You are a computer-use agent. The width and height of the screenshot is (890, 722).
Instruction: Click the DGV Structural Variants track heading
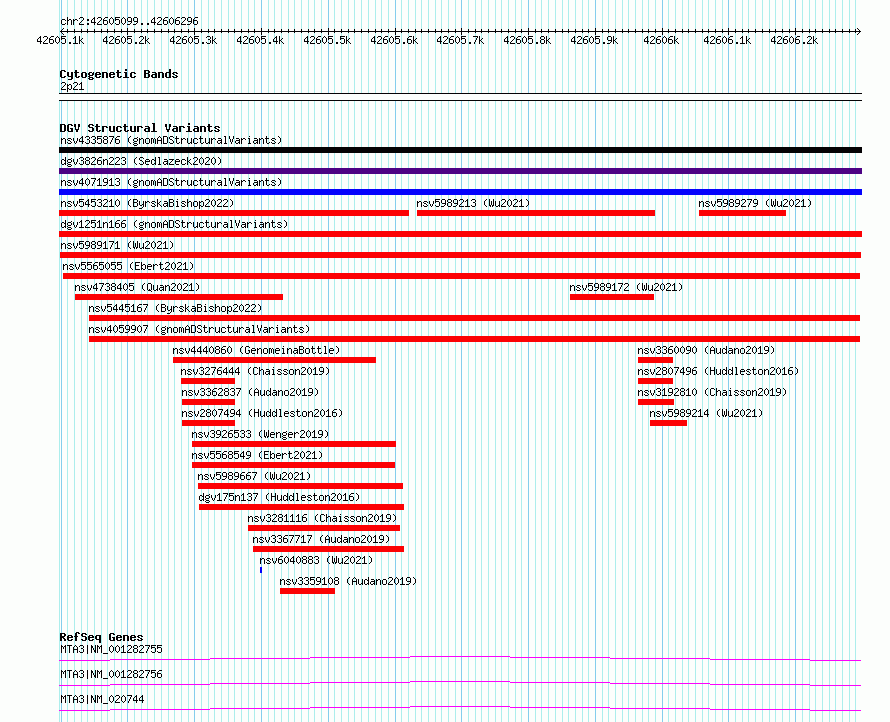[140, 128]
